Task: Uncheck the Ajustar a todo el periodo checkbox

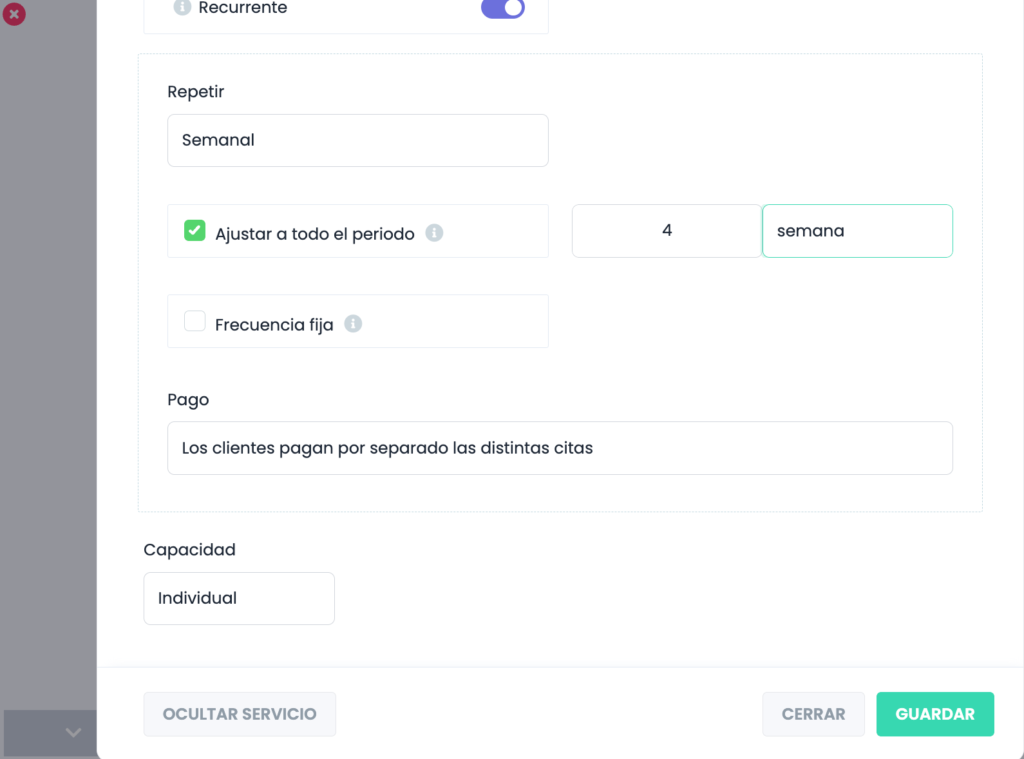Action: pos(195,231)
